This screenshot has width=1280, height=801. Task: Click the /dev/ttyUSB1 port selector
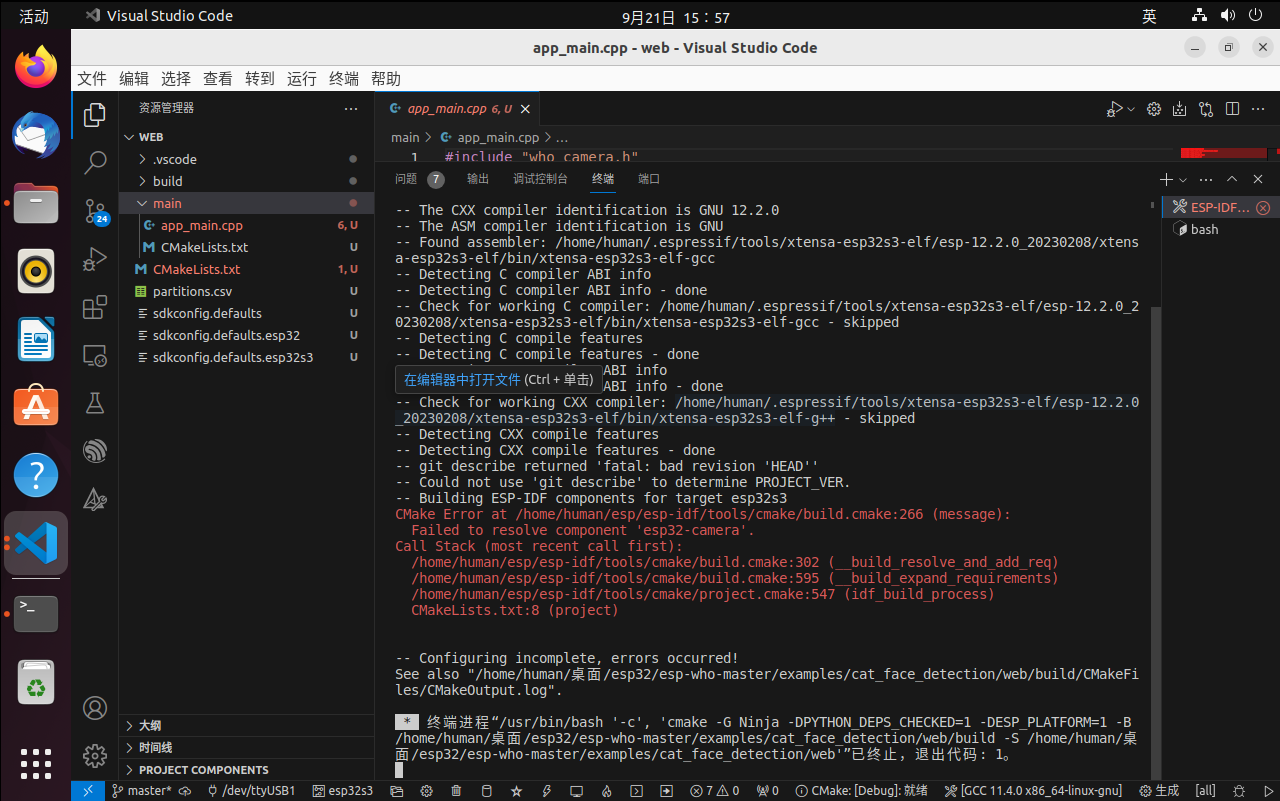pyautogui.click(x=251, y=791)
